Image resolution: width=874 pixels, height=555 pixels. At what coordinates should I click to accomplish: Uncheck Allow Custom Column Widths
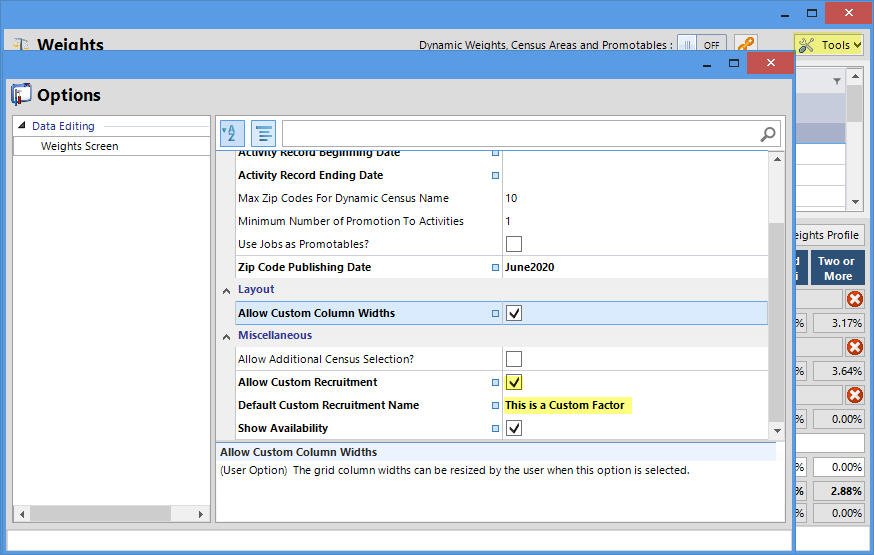(x=514, y=313)
